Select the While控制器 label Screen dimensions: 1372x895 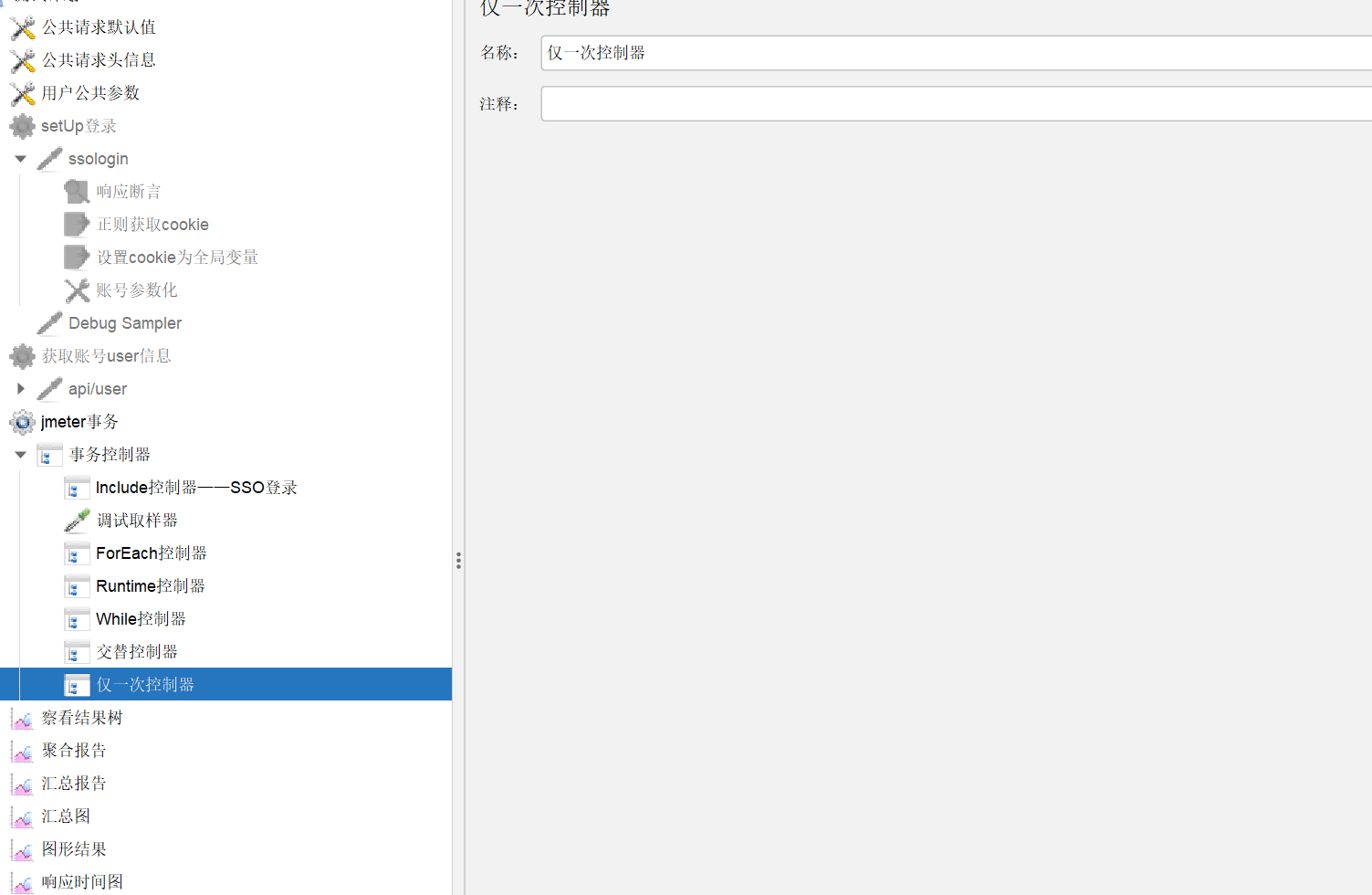click(x=141, y=619)
